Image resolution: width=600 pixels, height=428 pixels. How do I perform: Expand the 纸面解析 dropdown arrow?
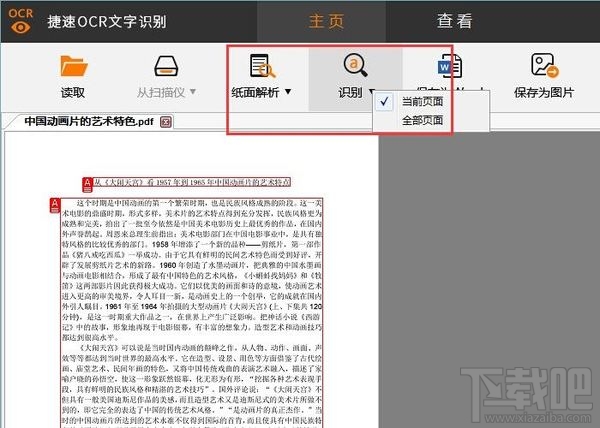pyautogui.click(x=288, y=92)
